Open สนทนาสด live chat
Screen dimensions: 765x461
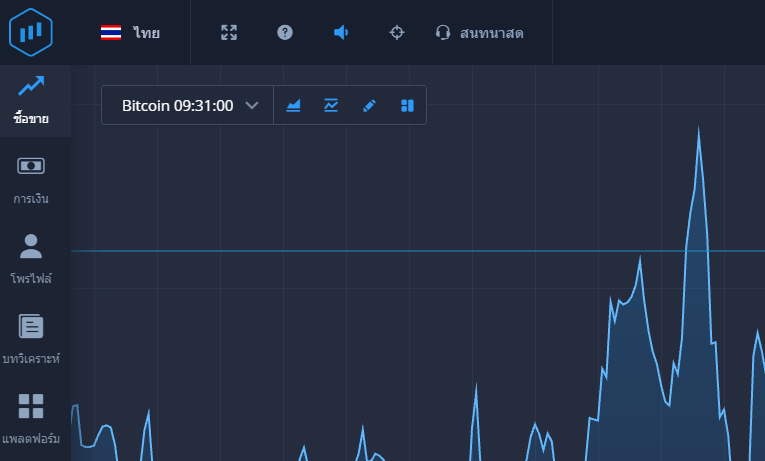coord(479,33)
